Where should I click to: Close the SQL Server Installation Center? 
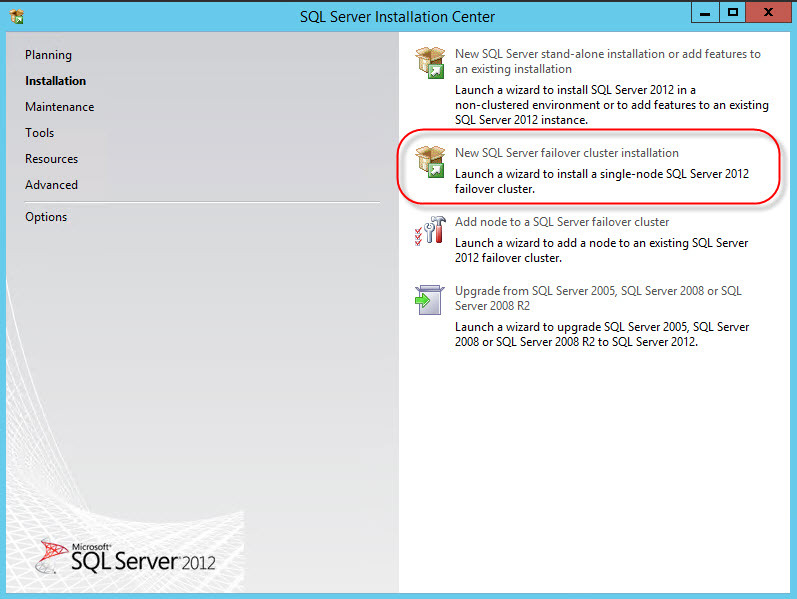[x=768, y=13]
